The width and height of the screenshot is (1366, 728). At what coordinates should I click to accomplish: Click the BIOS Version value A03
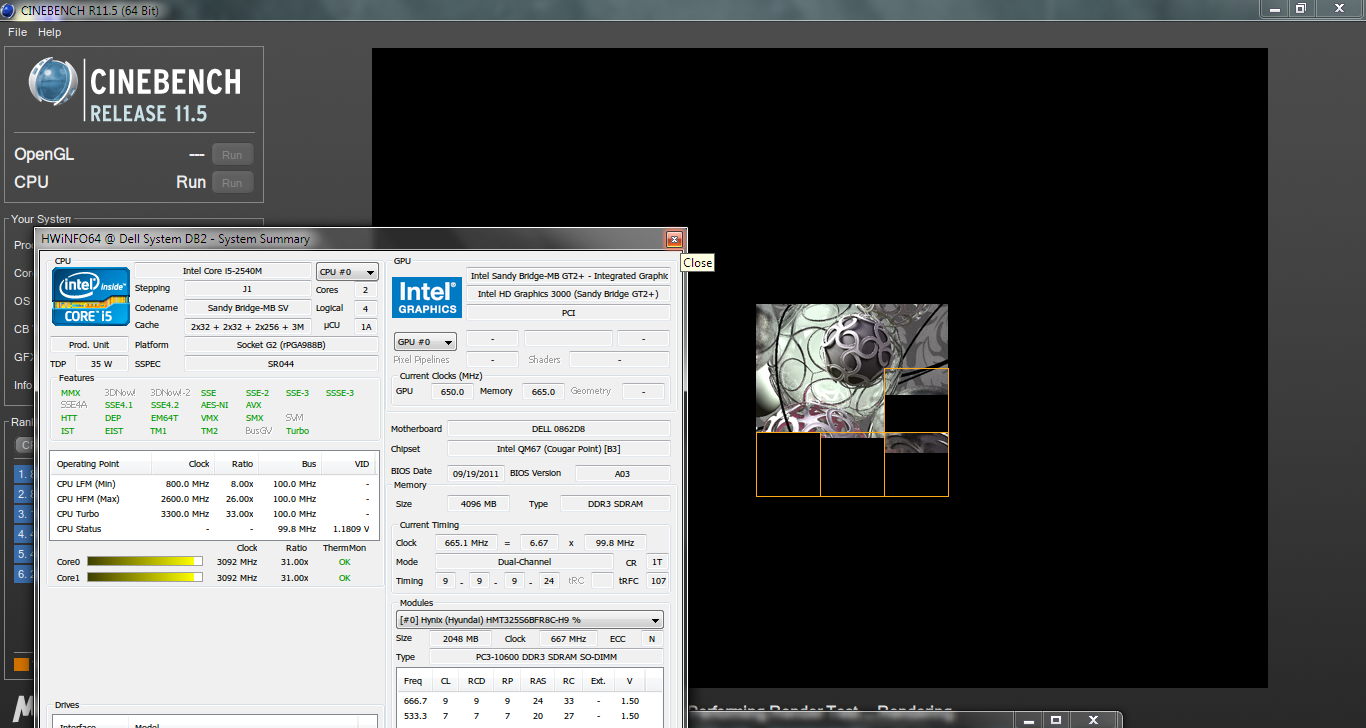click(623, 474)
